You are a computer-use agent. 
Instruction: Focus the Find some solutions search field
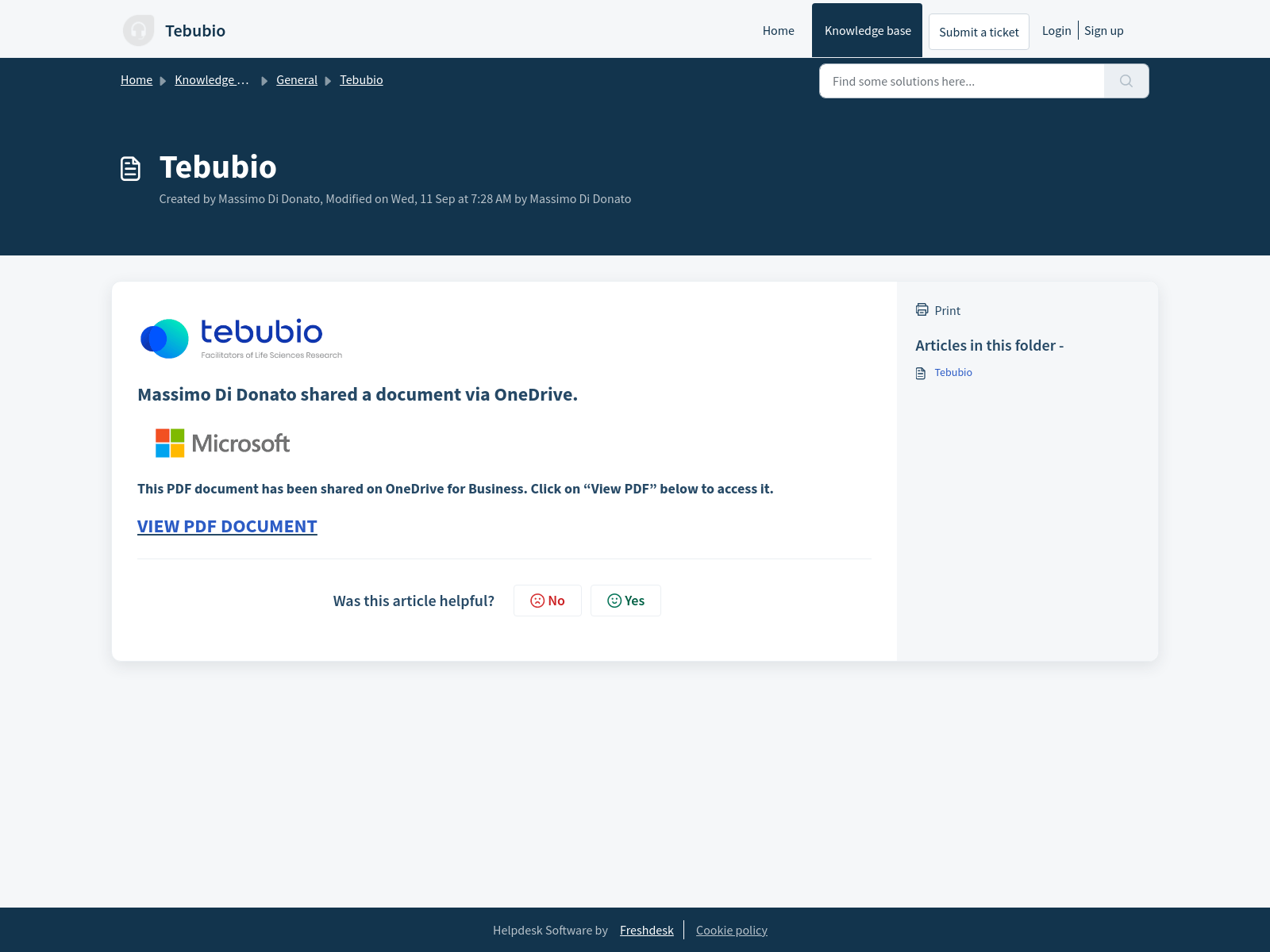pyautogui.click(x=962, y=81)
